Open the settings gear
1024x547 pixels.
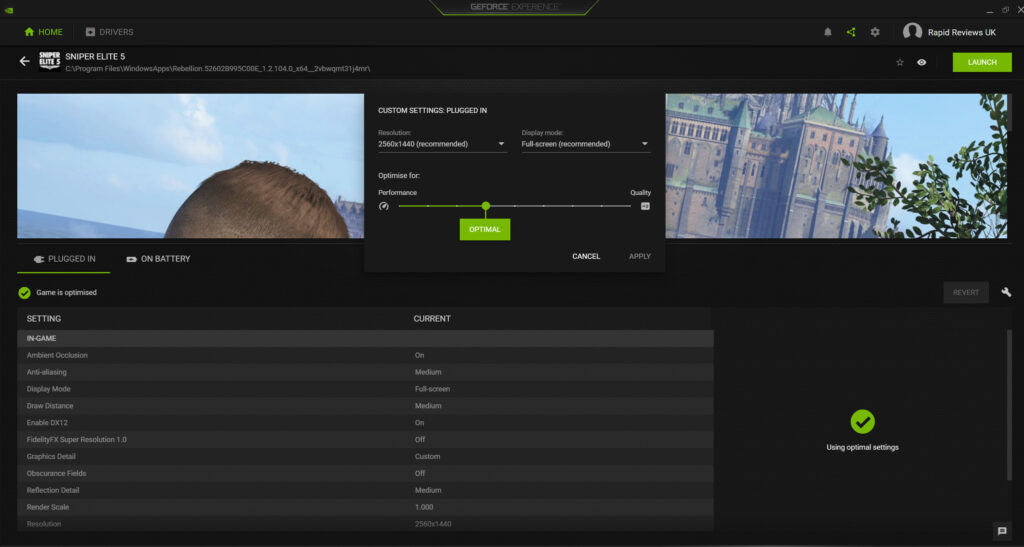(875, 32)
